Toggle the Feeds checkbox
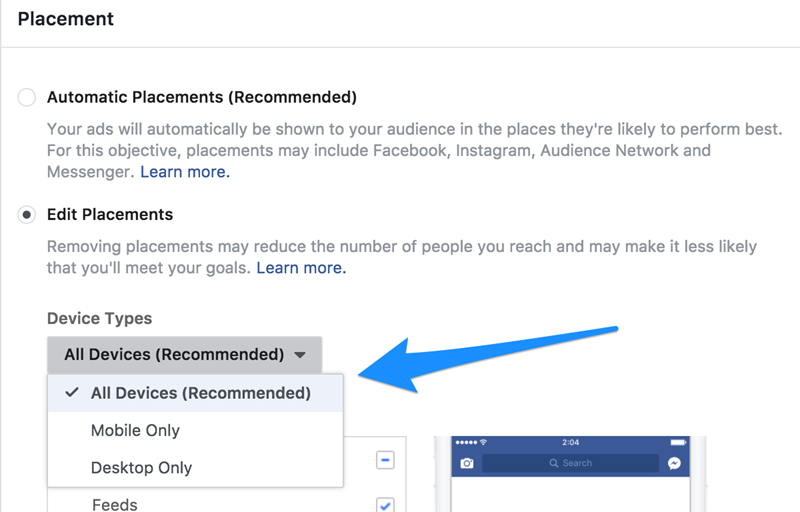The image size is (800, 512). (x=385, y=505)
